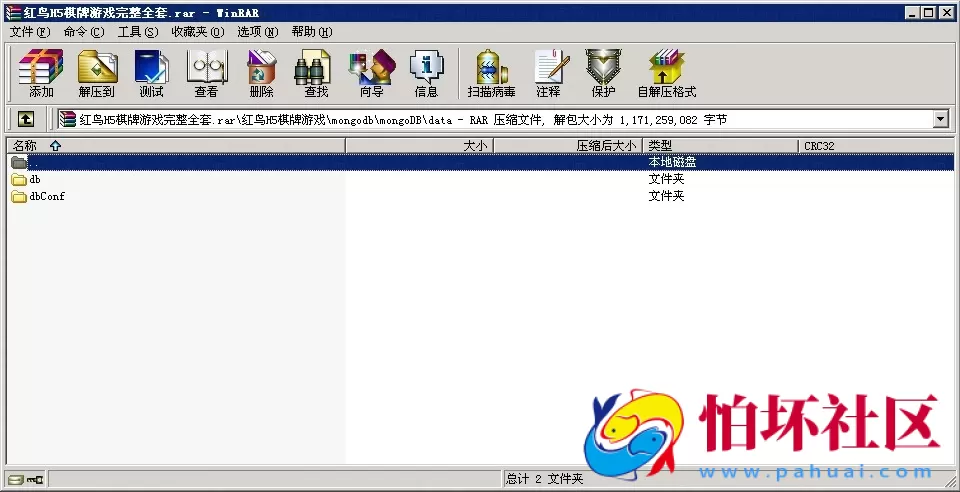The image size is (960, 492).
Task: Open the 查看 (View) tool
Action: click(206, 73)
